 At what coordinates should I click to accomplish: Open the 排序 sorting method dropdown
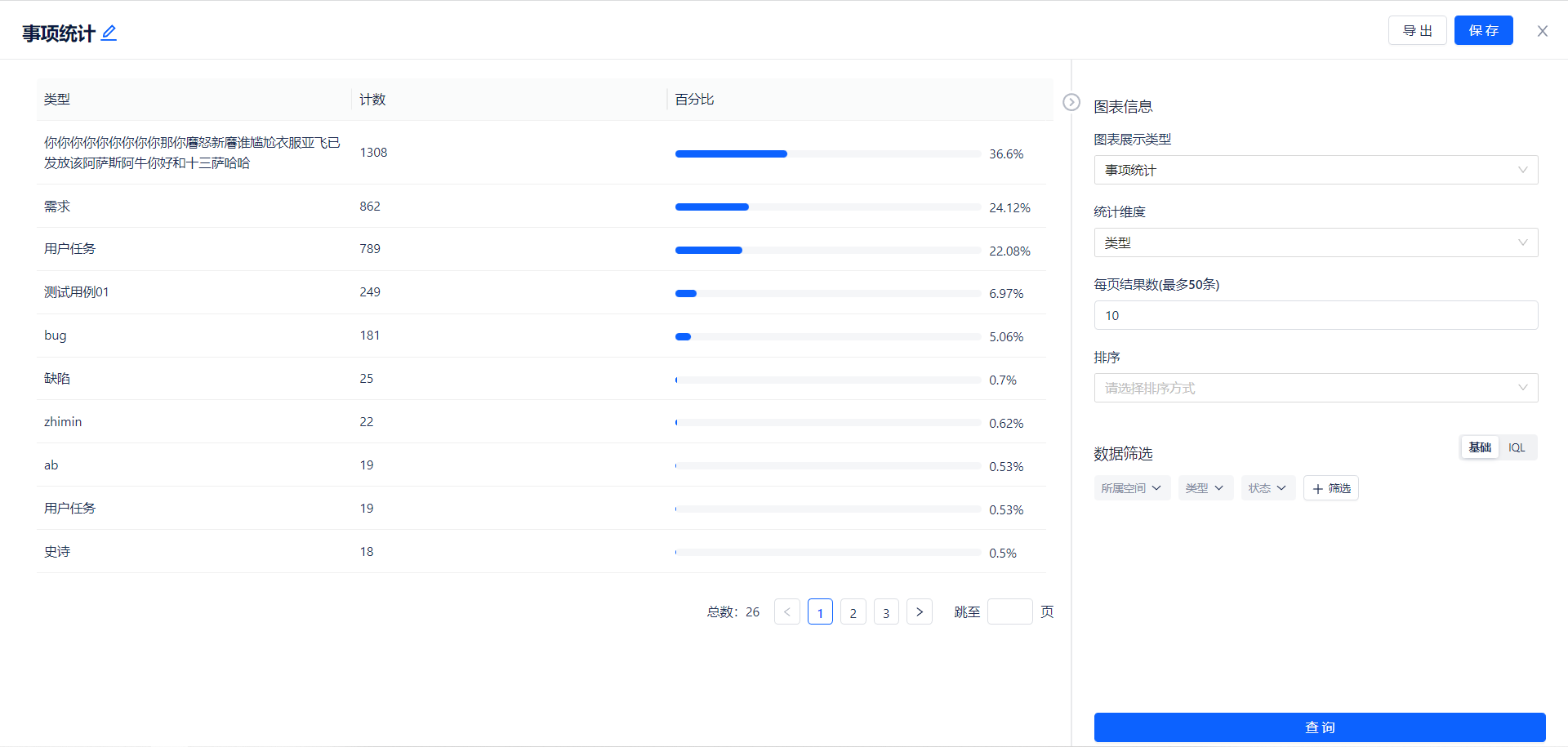coord(1316,388)
